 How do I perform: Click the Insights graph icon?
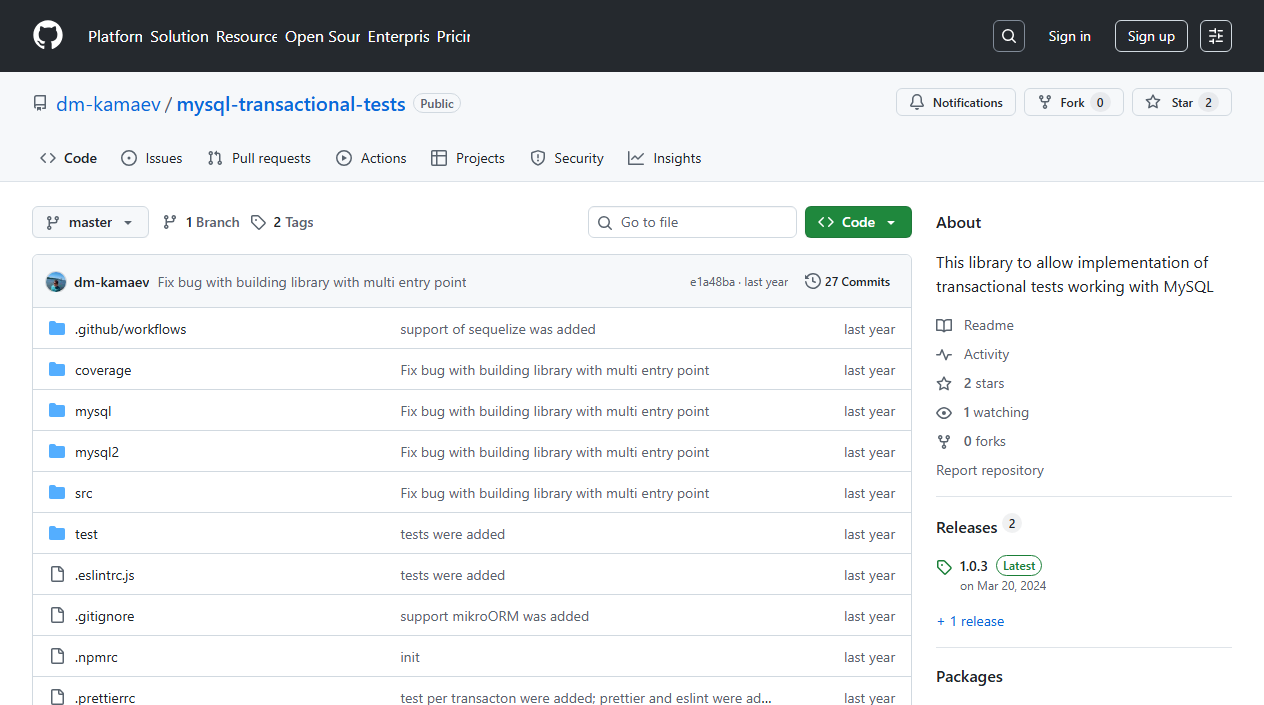click(636, 157)
